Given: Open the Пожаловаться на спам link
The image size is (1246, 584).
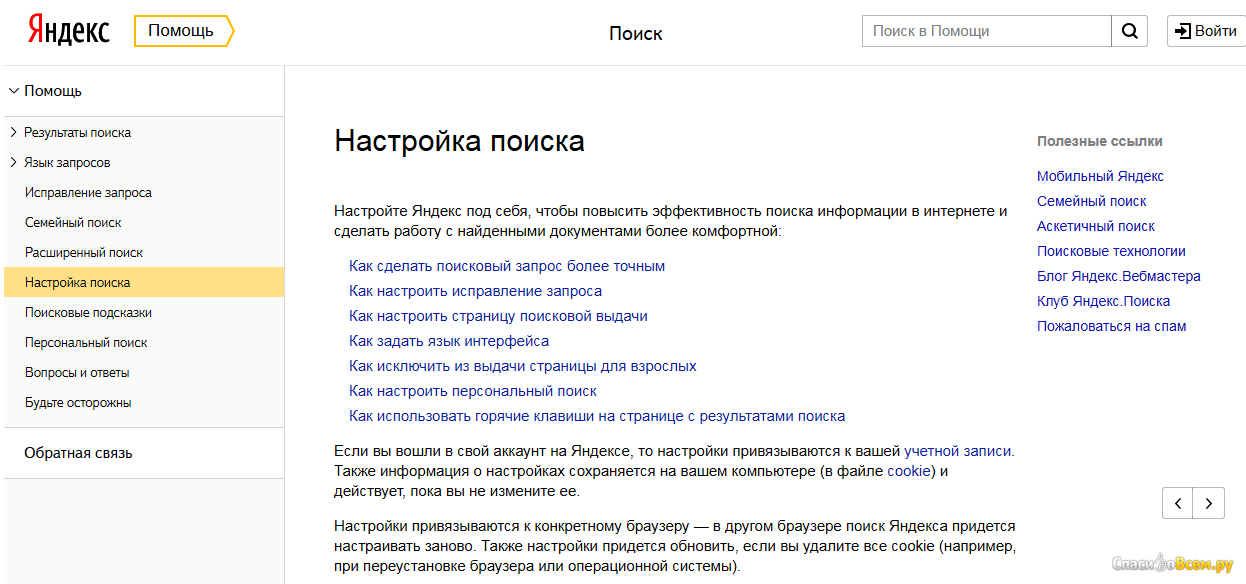Looking at the screenshot, I should [x=1111, y=326].
